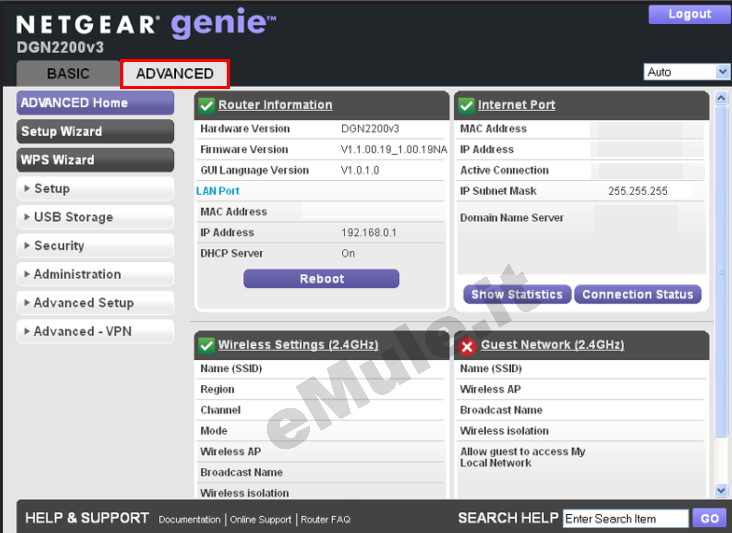The image size is (732, 533).
Task: Click the scrollbar up arrow
Action: (721, 98)
